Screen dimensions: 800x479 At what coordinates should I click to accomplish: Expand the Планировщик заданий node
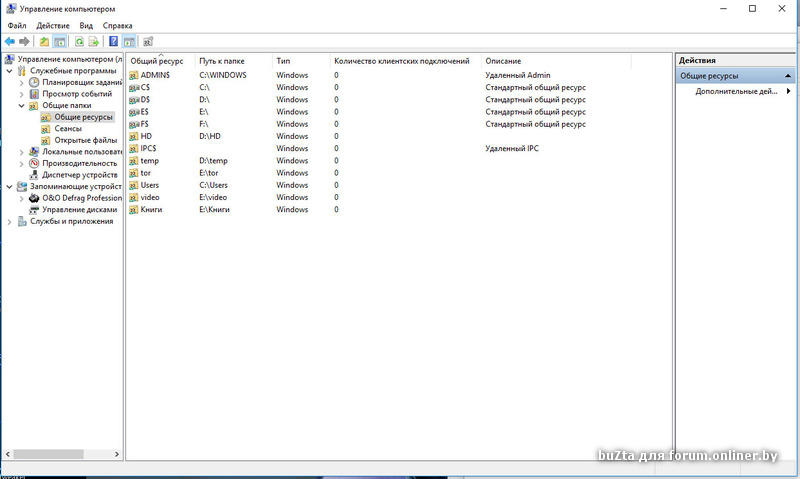21,82
